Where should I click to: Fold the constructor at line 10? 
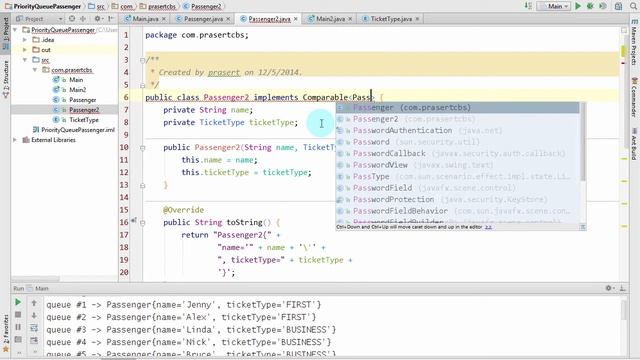click(142, 148)
